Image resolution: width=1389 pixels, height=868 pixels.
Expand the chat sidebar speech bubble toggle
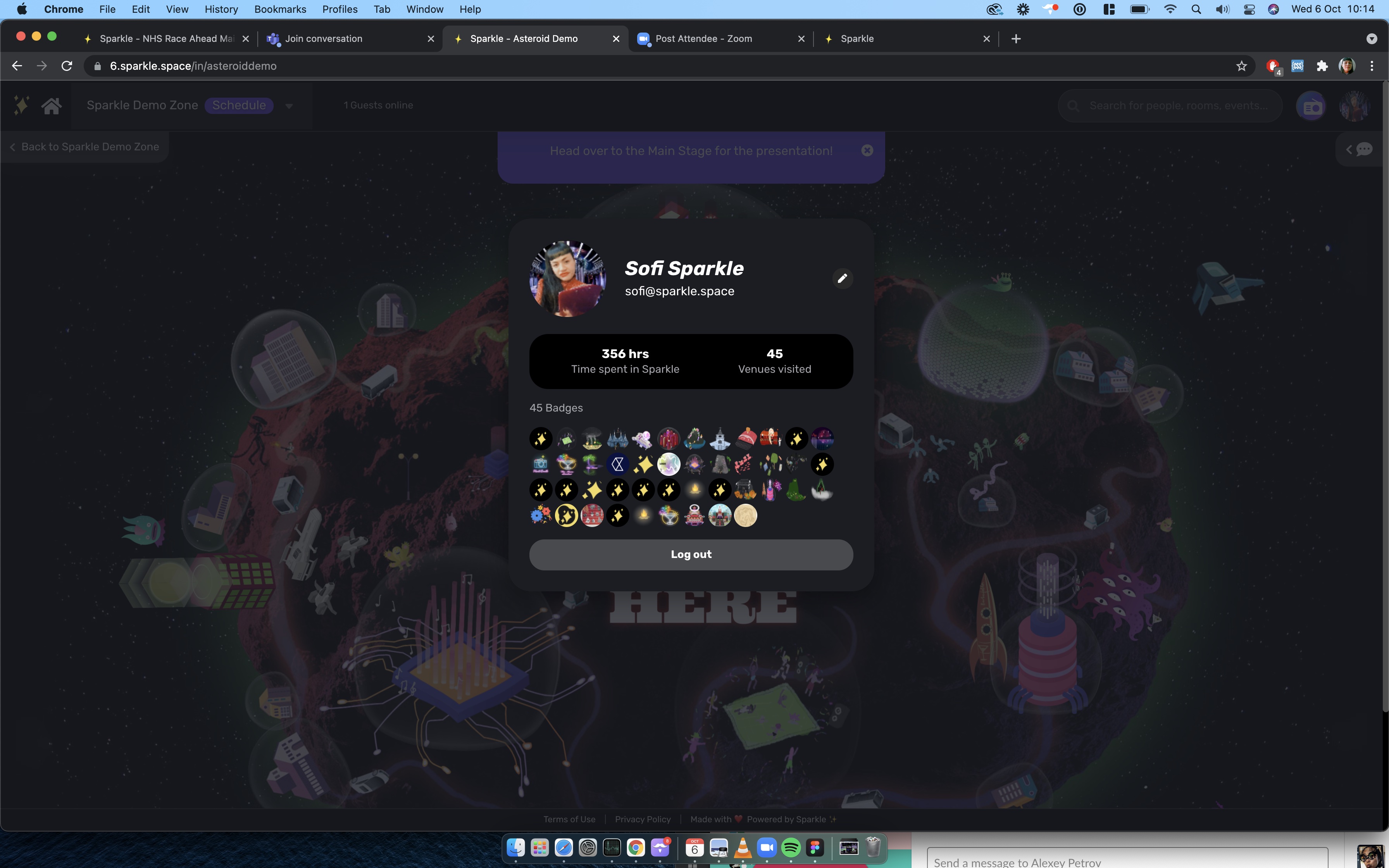coord(1360,150)
